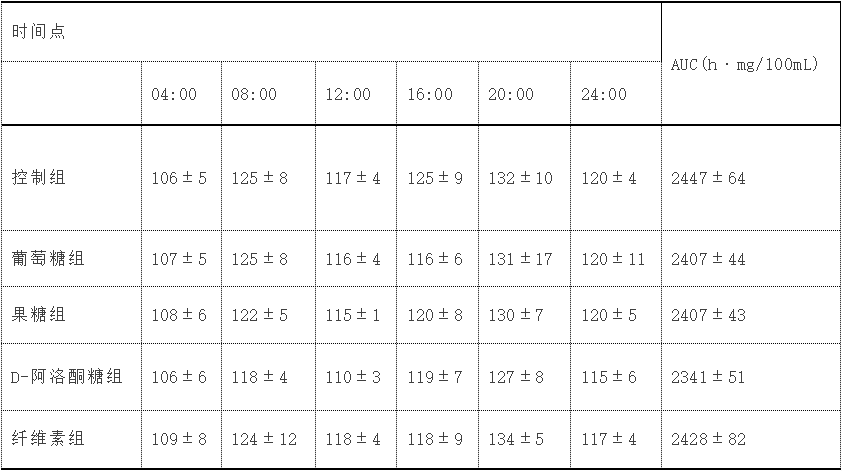Image resolution: width=842 pixels, height=471 pixels.
Task: Select the D-阿洛酮糖组 row label
Action: (x=66, y=377)
